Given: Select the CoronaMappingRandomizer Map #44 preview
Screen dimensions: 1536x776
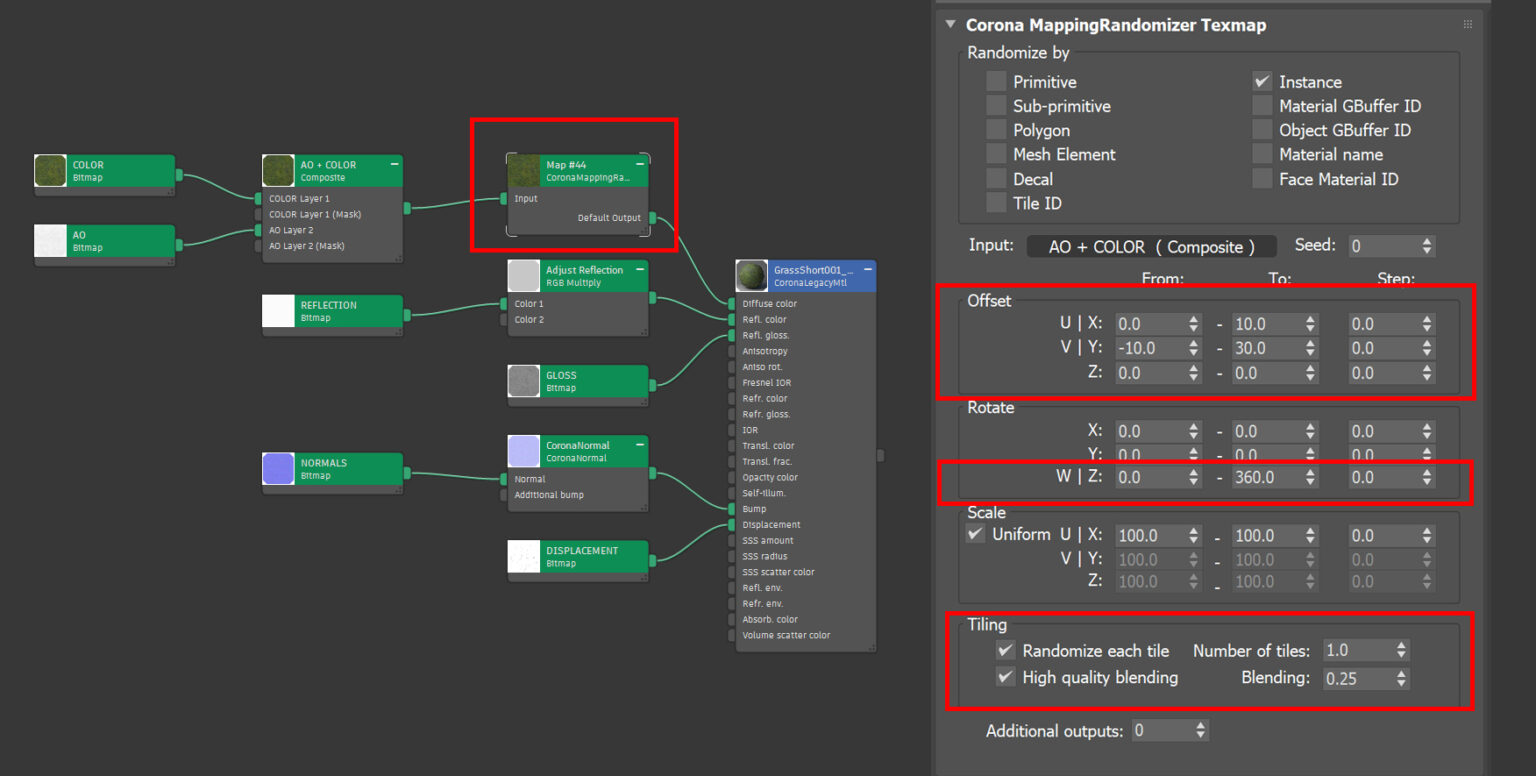Looking at the screenshot, I should (x=523, y=170).
